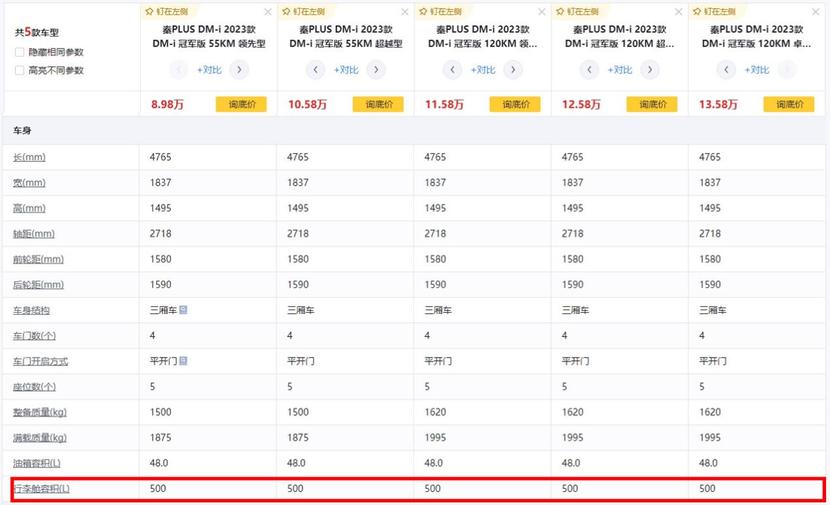Close the 12.58万 model column
The height and width of the screenshot is (505, 830).
tap(679, 12)
